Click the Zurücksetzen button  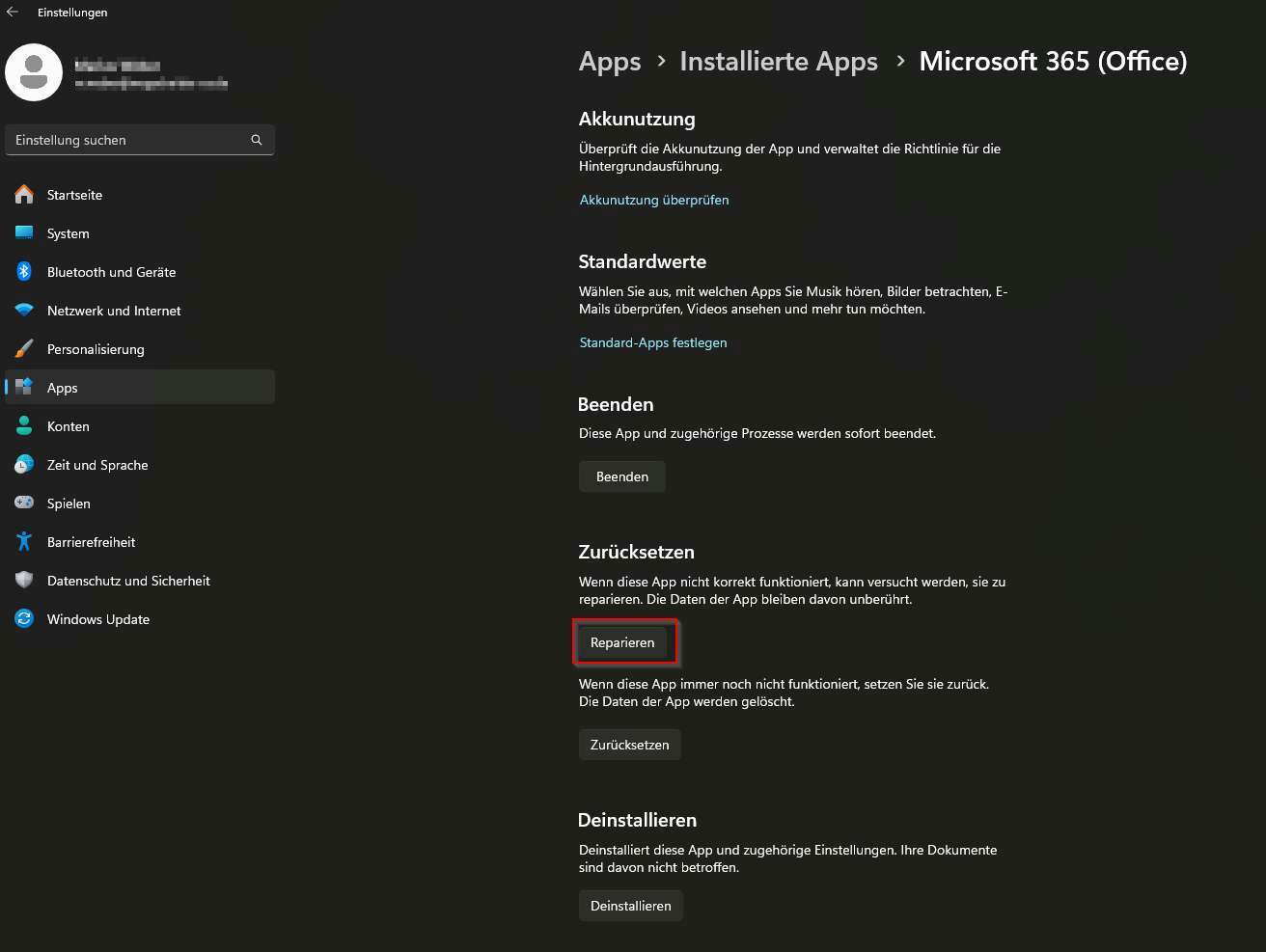[630, 745]
